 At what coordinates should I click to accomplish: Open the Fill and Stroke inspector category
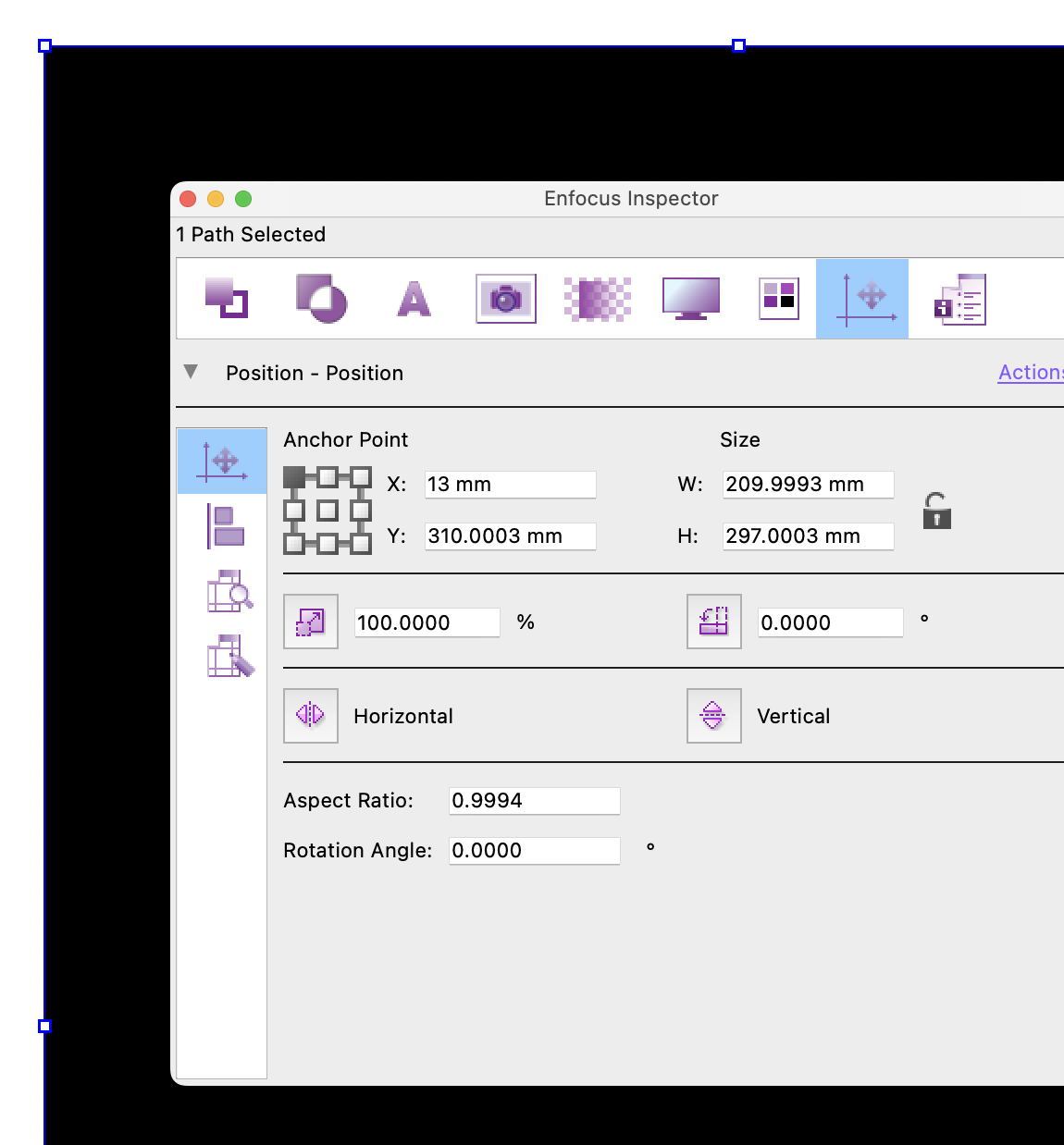tap(227, 299)
